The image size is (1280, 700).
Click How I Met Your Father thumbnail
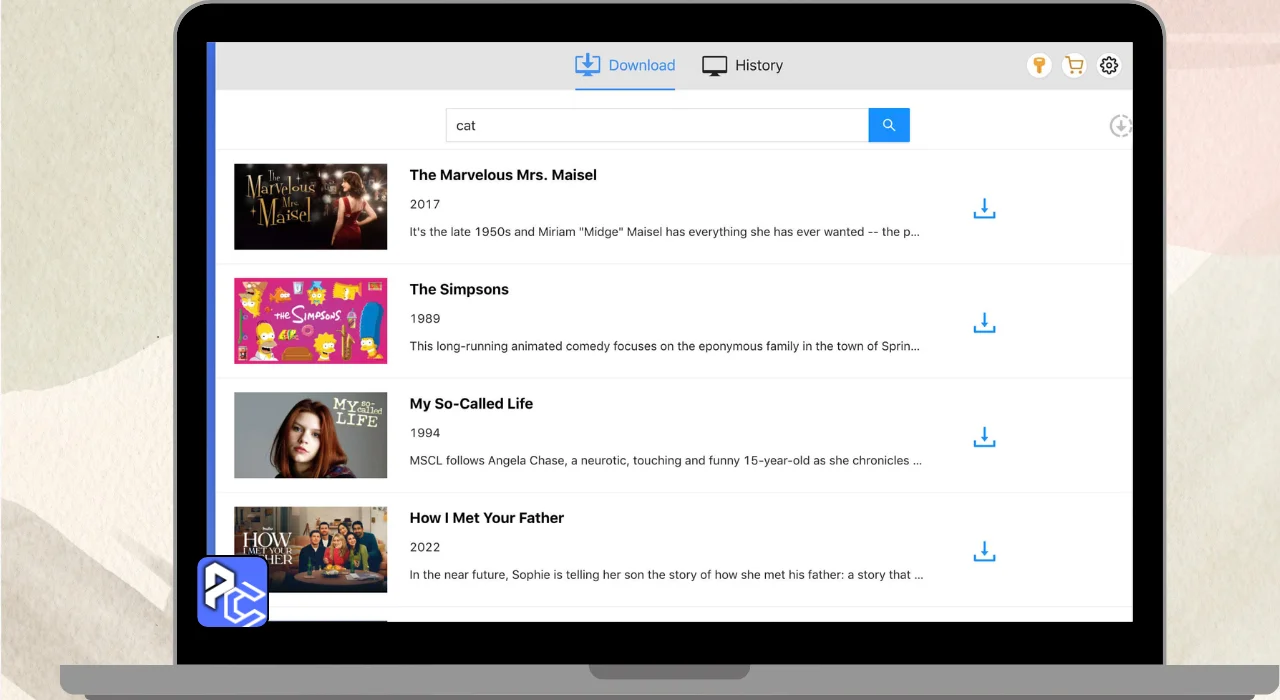coord(311,549)
